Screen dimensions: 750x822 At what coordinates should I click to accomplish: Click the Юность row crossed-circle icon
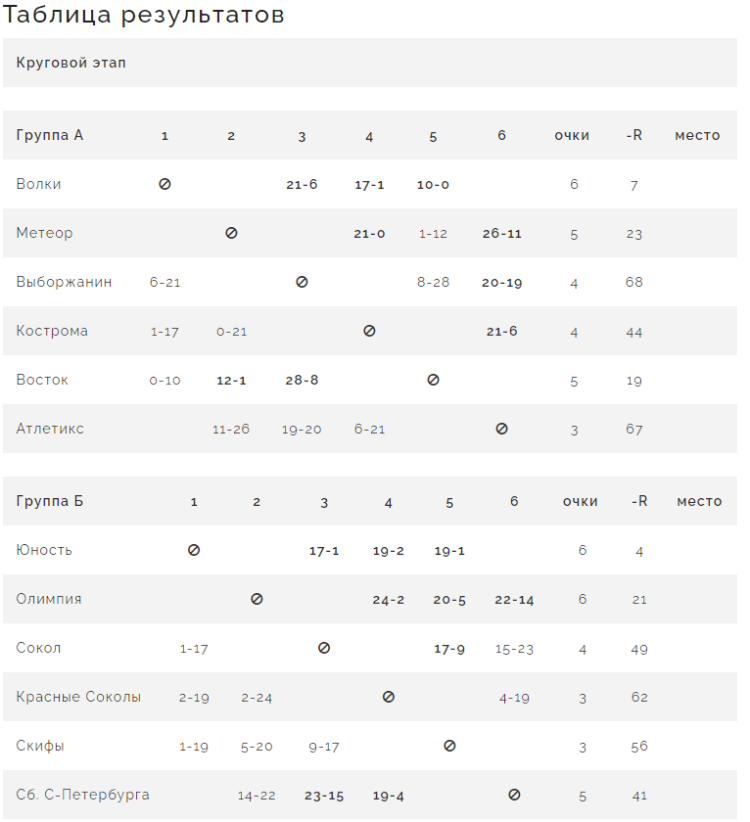194,550
